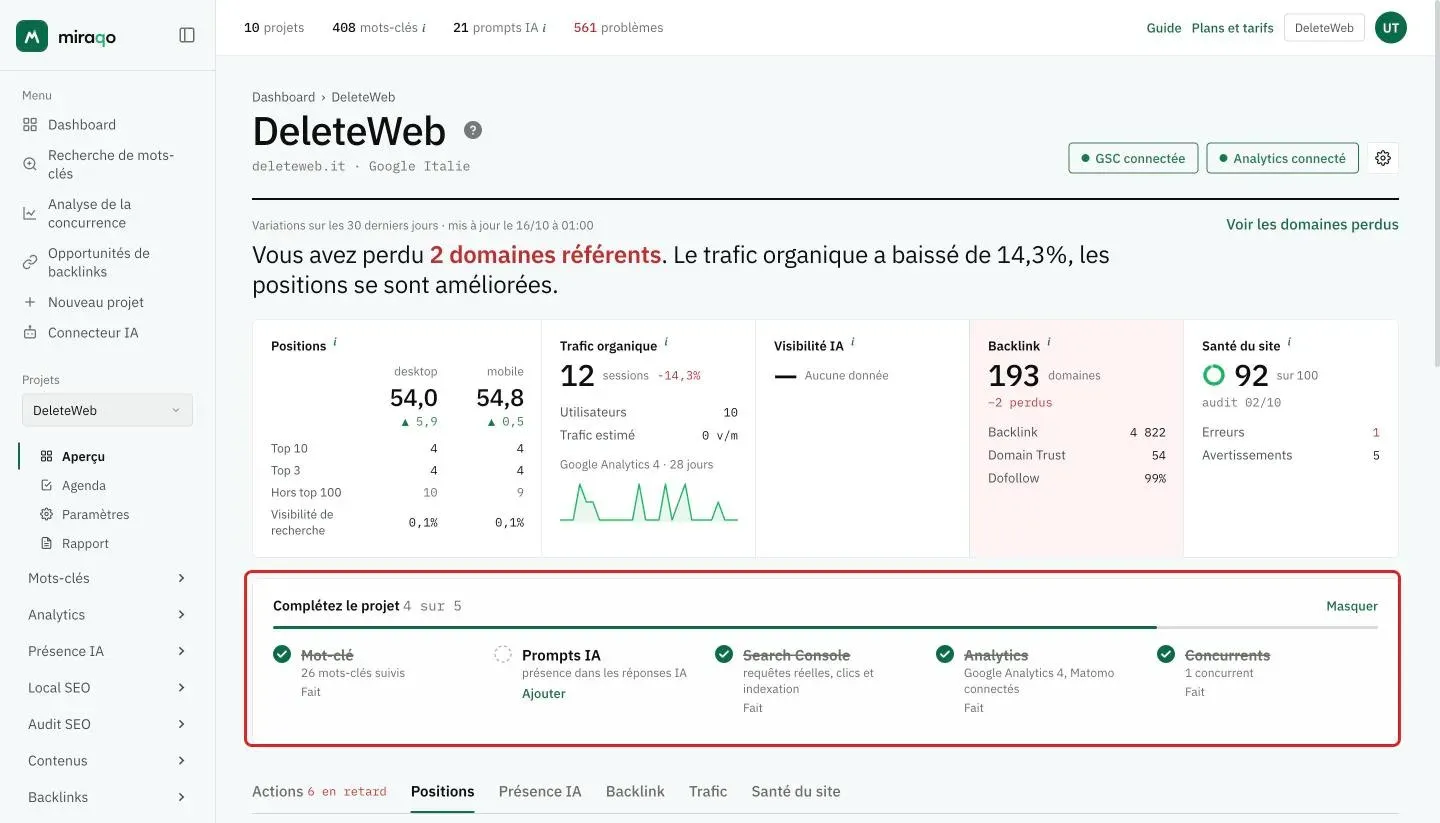Click the project completion progress bar

[x=825, y=627]
